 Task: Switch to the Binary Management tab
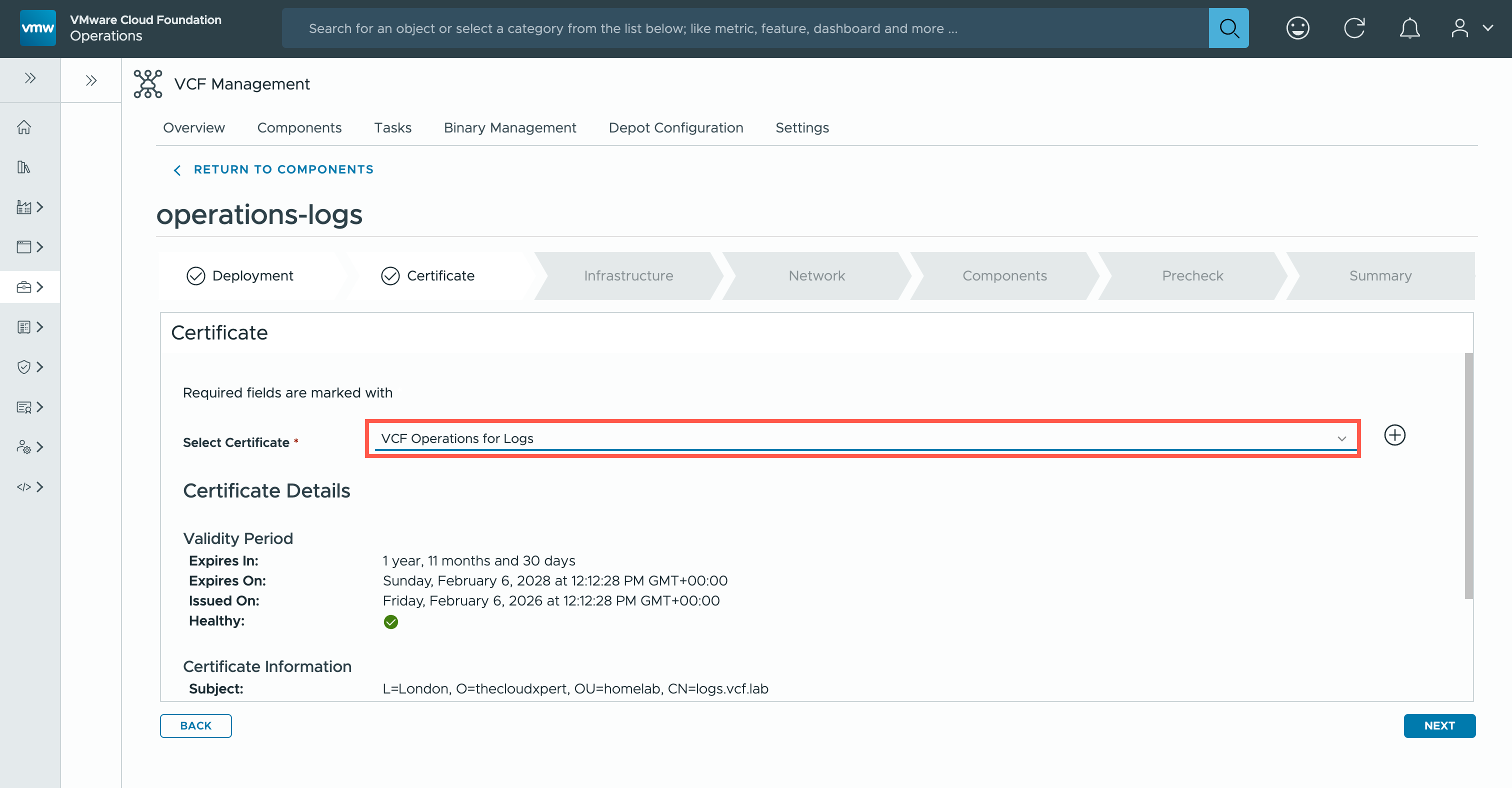pyautogui.click(x=509, y=128)
